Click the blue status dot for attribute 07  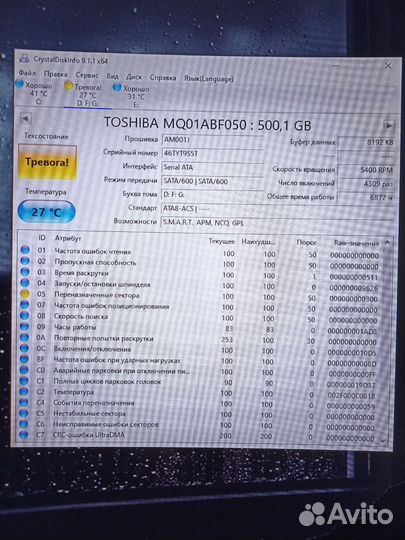pos(24,304)
